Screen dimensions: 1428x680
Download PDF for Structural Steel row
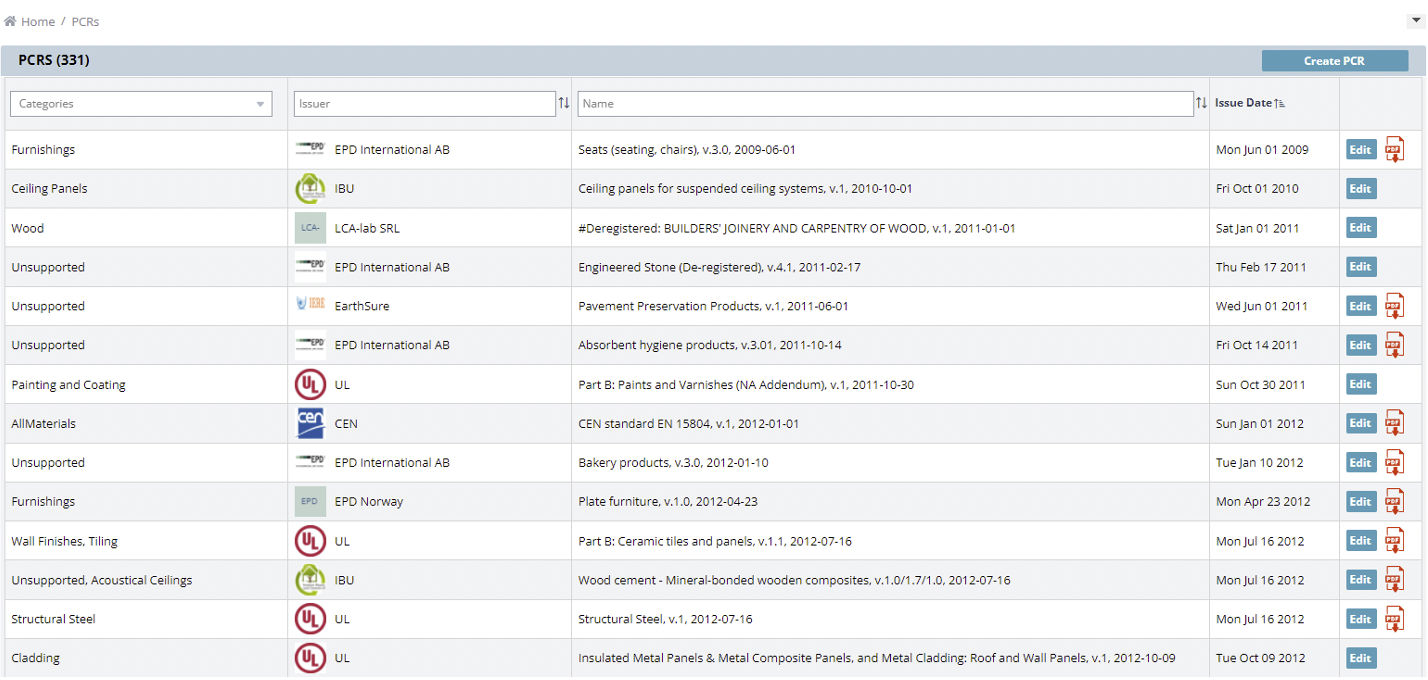pos(1394,619)
